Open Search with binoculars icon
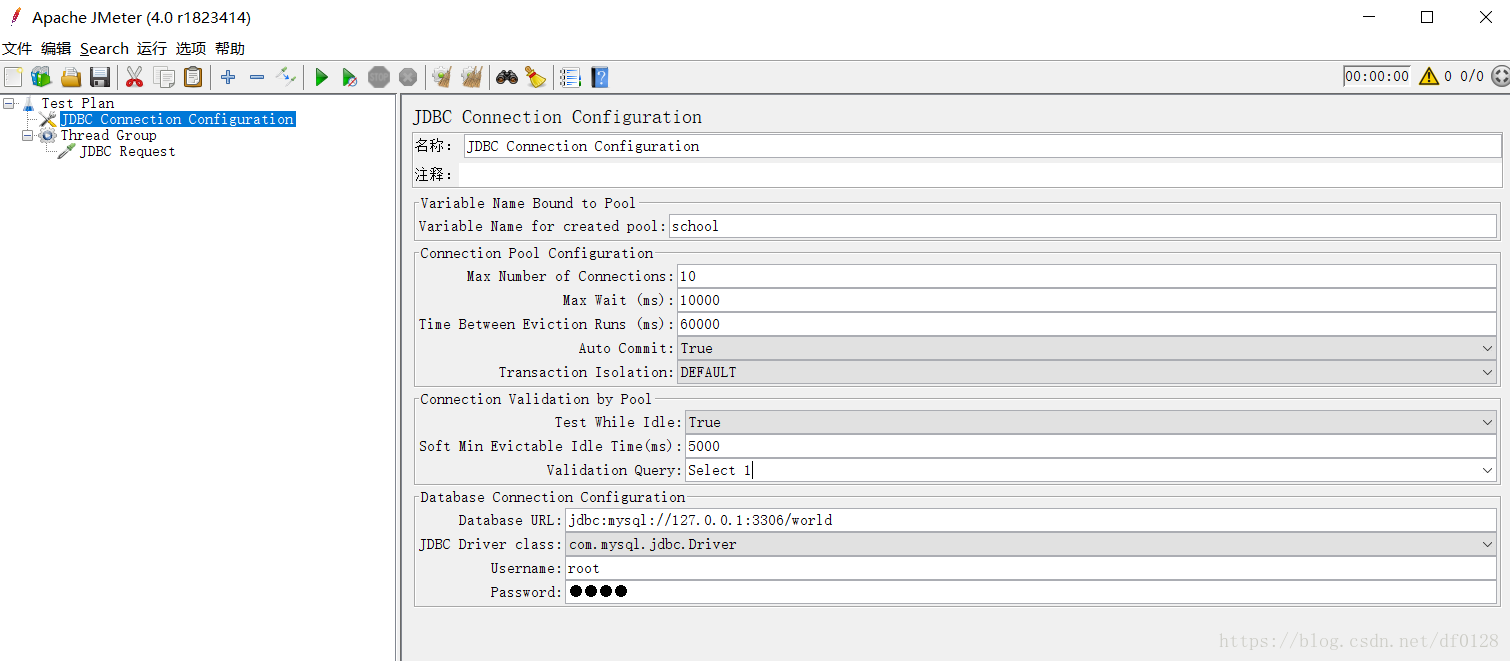The height and width of the screenshot is (661, 1510). (x=507, y=77)
